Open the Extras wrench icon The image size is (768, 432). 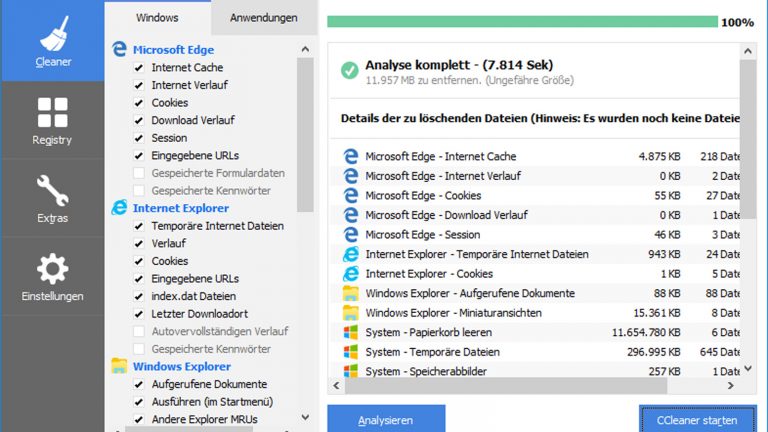click(x=52, y=191)
